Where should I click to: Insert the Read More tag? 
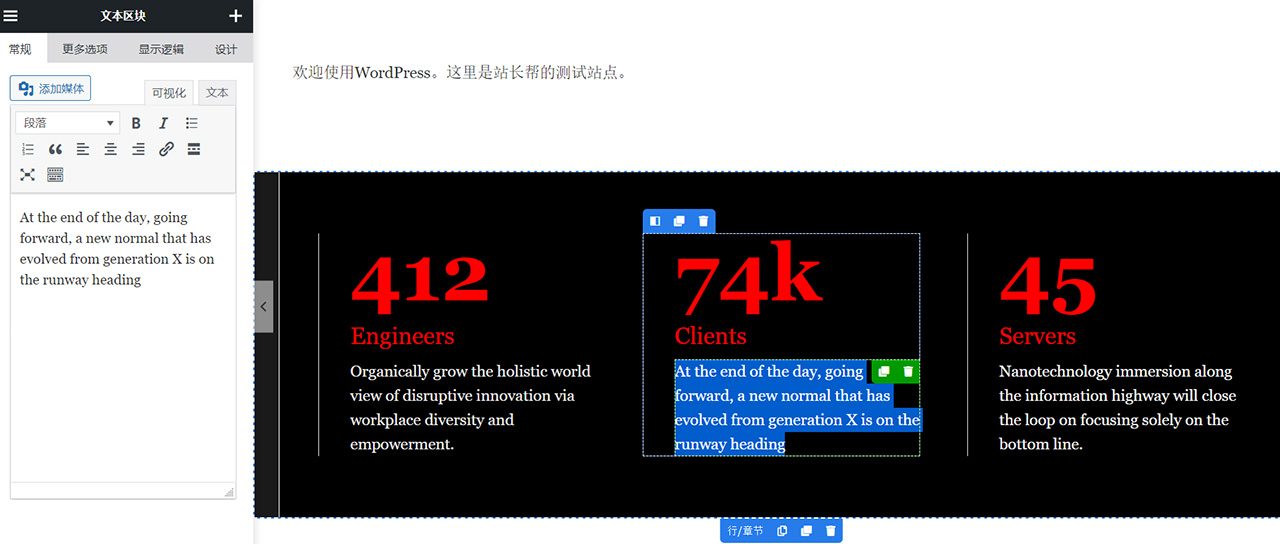coord(194,149)
